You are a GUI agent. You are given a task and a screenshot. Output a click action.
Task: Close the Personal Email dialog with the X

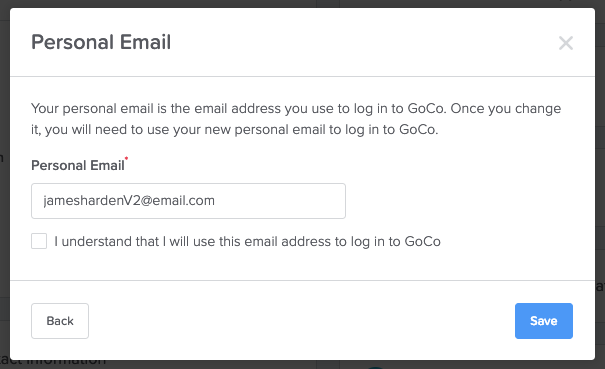click(x=566, y=43)
